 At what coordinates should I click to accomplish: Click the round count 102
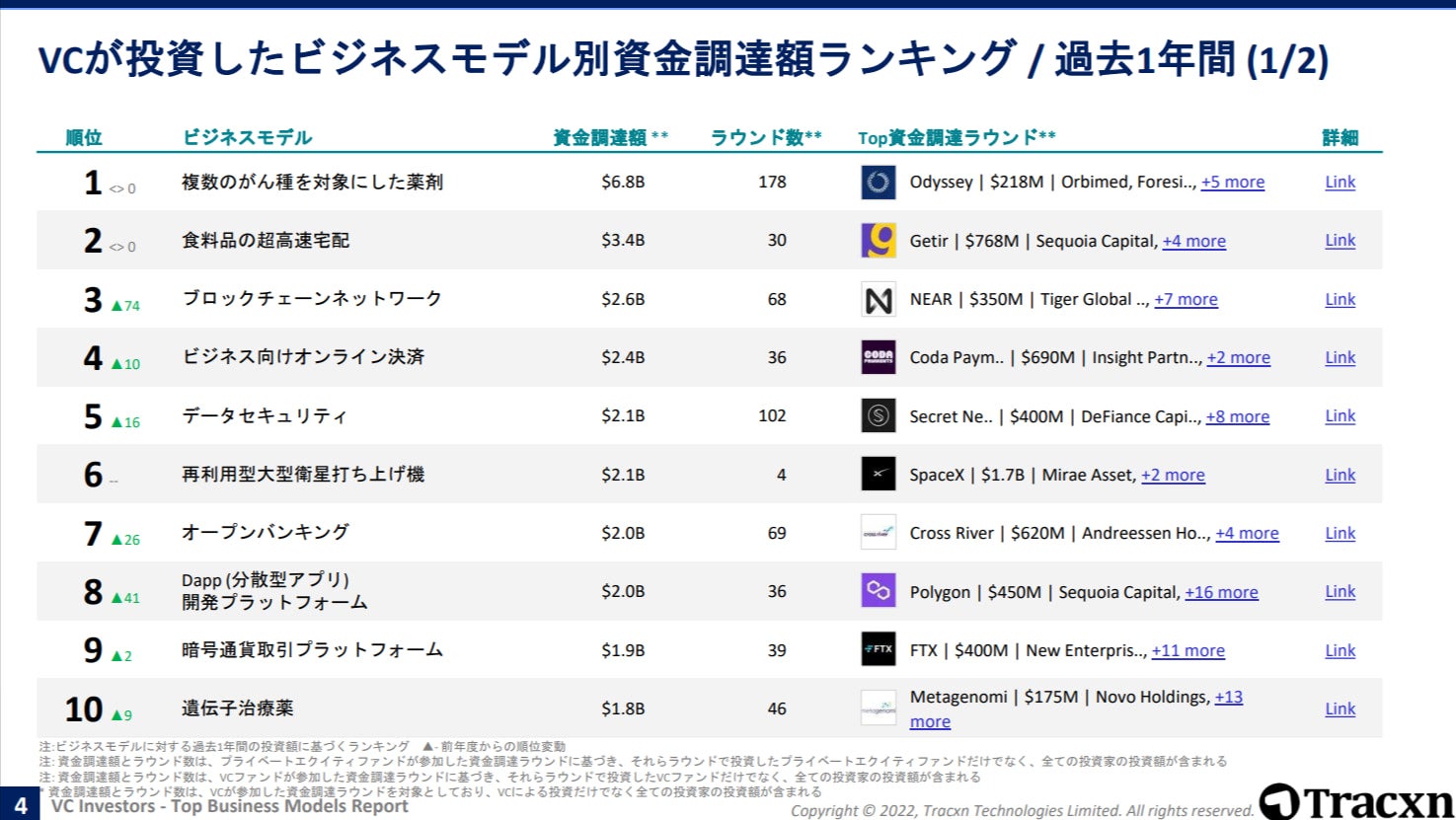click(772, 415)
